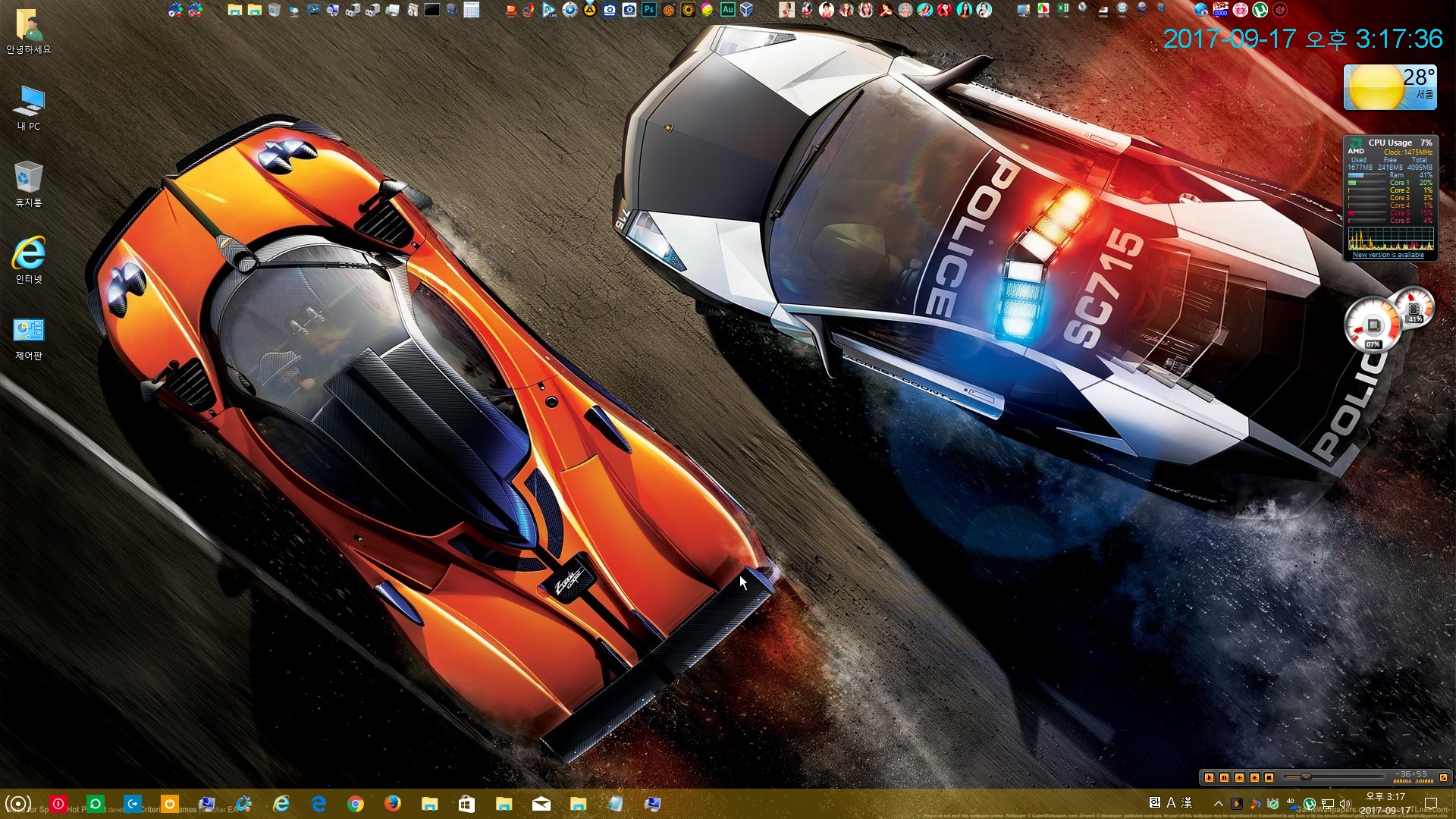1456x819 pixels.
Task: Open the 내 PC desktop icon
Action: pyautogui.click(x=29, y=107)
